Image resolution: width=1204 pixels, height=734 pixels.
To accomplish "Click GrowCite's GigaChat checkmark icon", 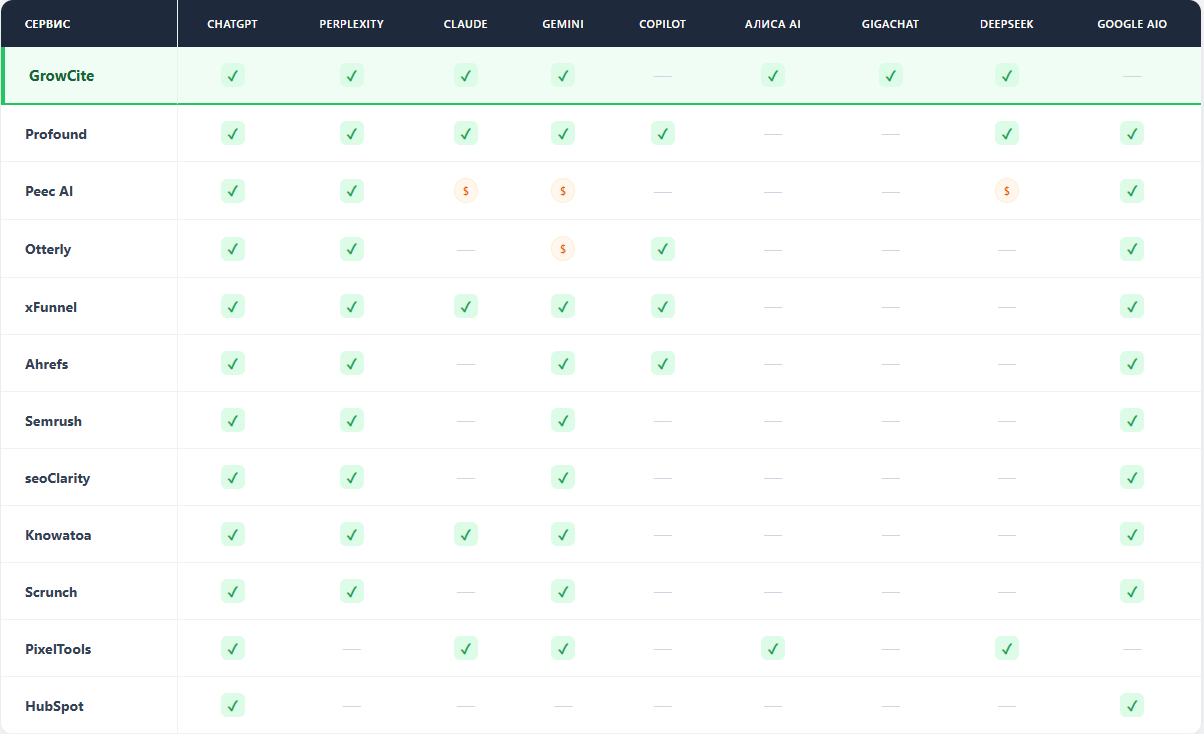I will [890, 75].
